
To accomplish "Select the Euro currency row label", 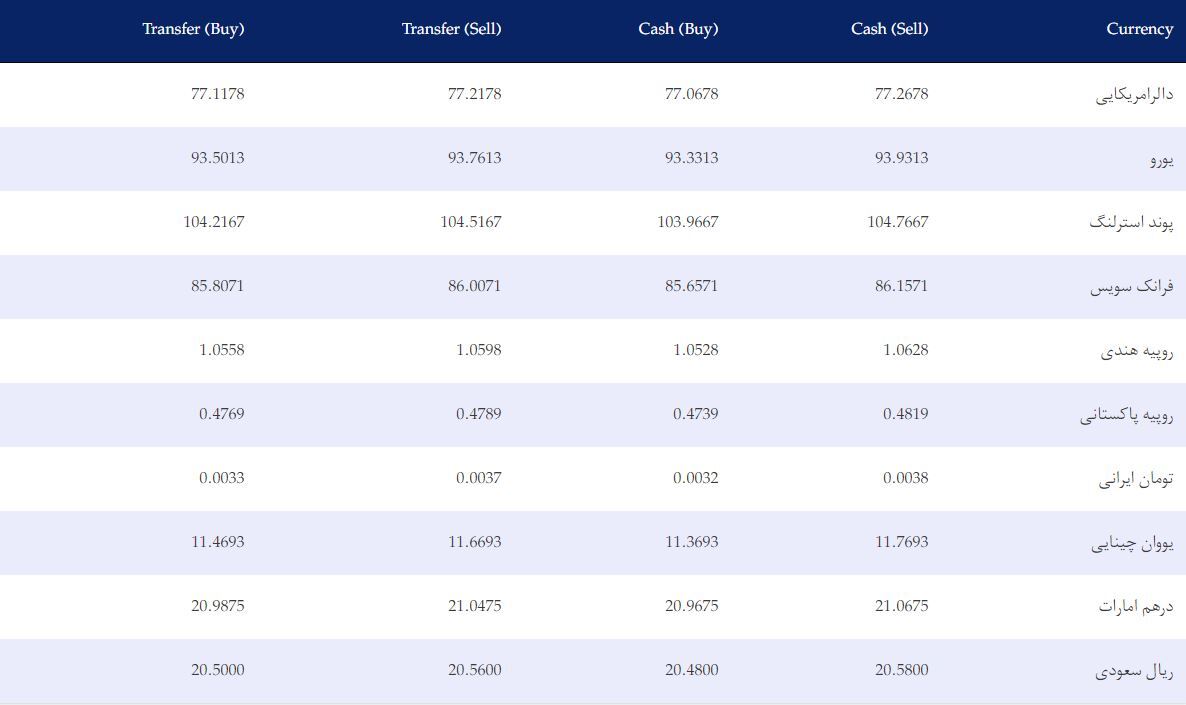I will coord(1162,160).
